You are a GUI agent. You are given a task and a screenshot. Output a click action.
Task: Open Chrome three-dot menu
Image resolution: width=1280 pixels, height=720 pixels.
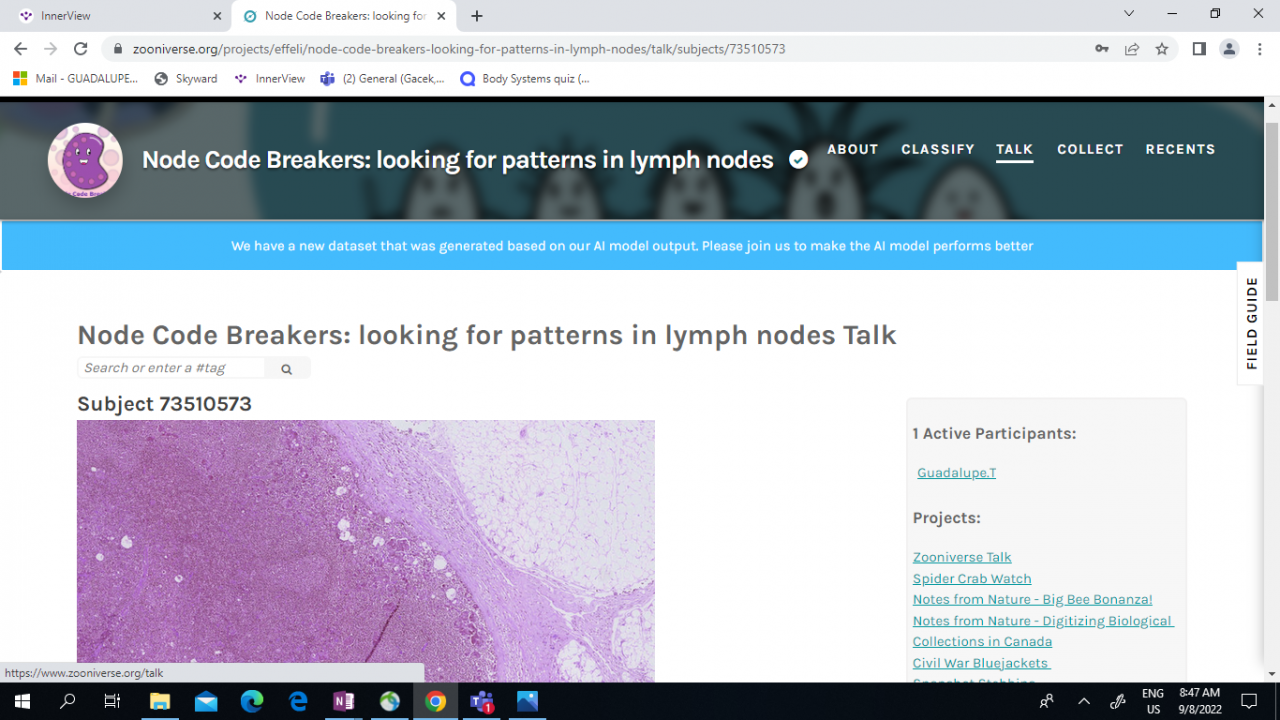click(x=1258, y=49)
